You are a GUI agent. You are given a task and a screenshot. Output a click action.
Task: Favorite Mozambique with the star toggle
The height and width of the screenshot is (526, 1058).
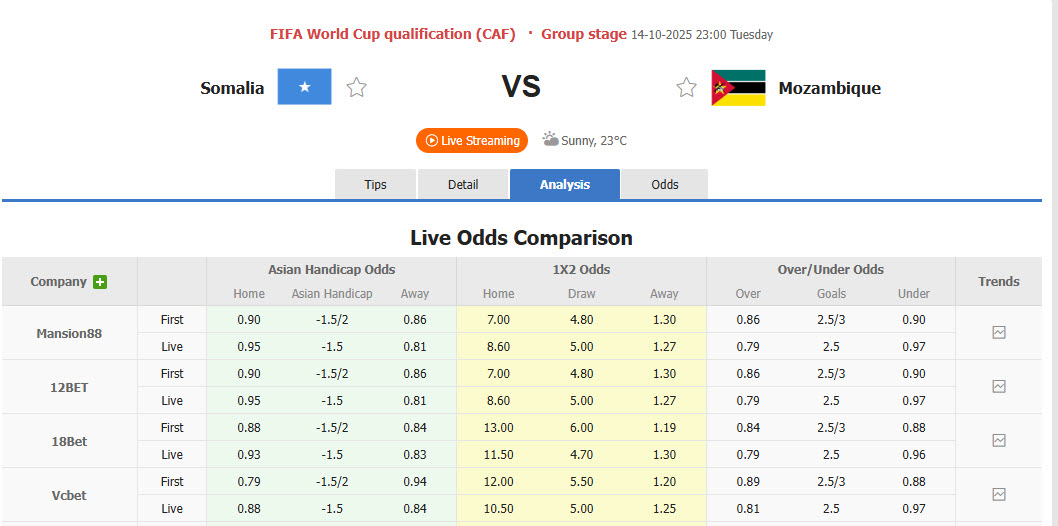pos(686,88)
